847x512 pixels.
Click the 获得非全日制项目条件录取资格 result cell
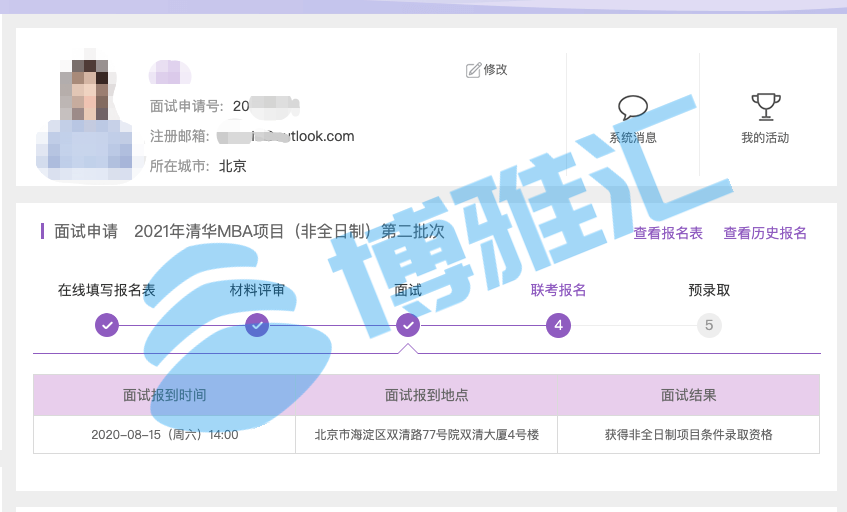coord(689,435)
